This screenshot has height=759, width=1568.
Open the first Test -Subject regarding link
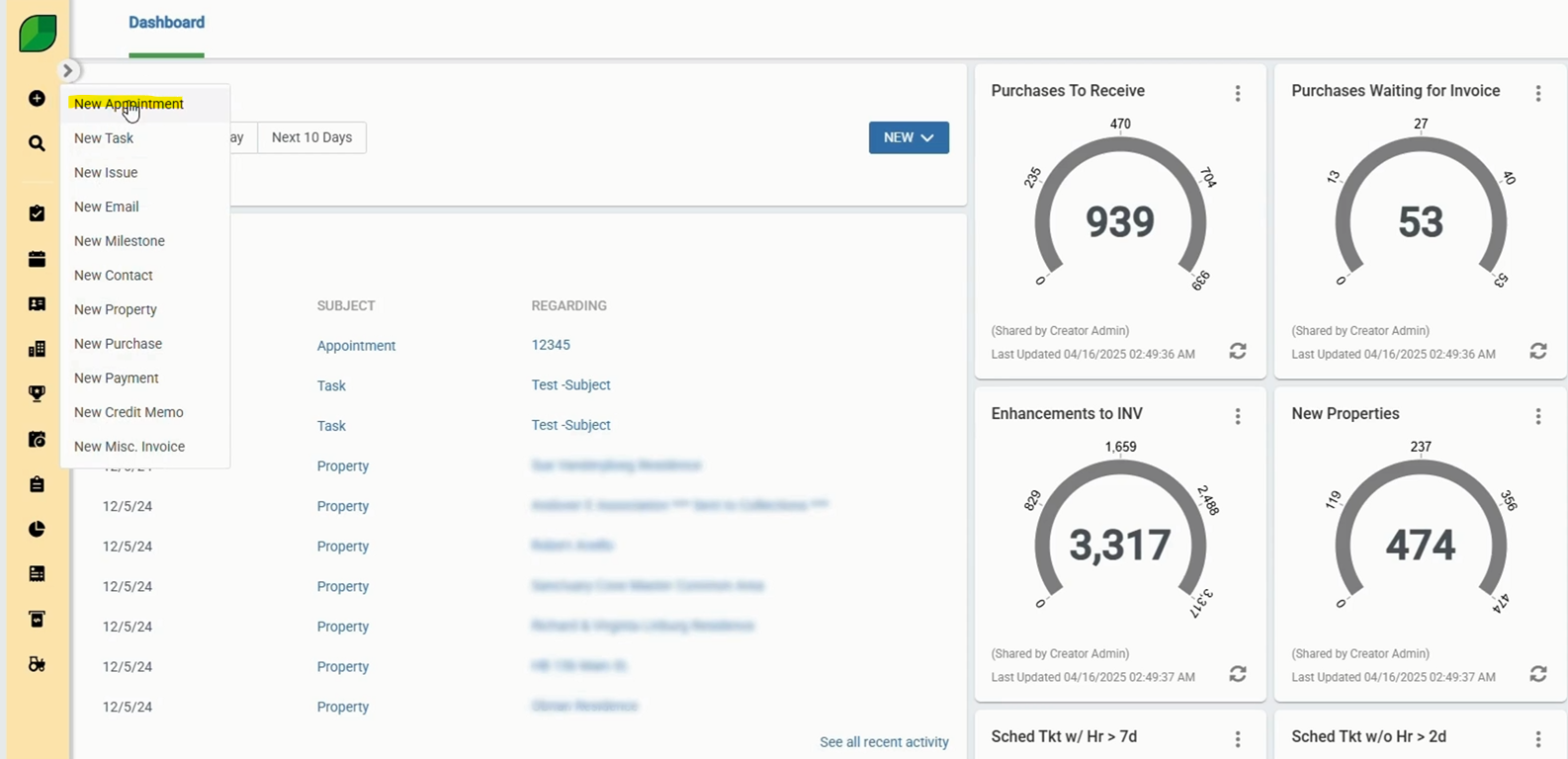tap(570, 384)
